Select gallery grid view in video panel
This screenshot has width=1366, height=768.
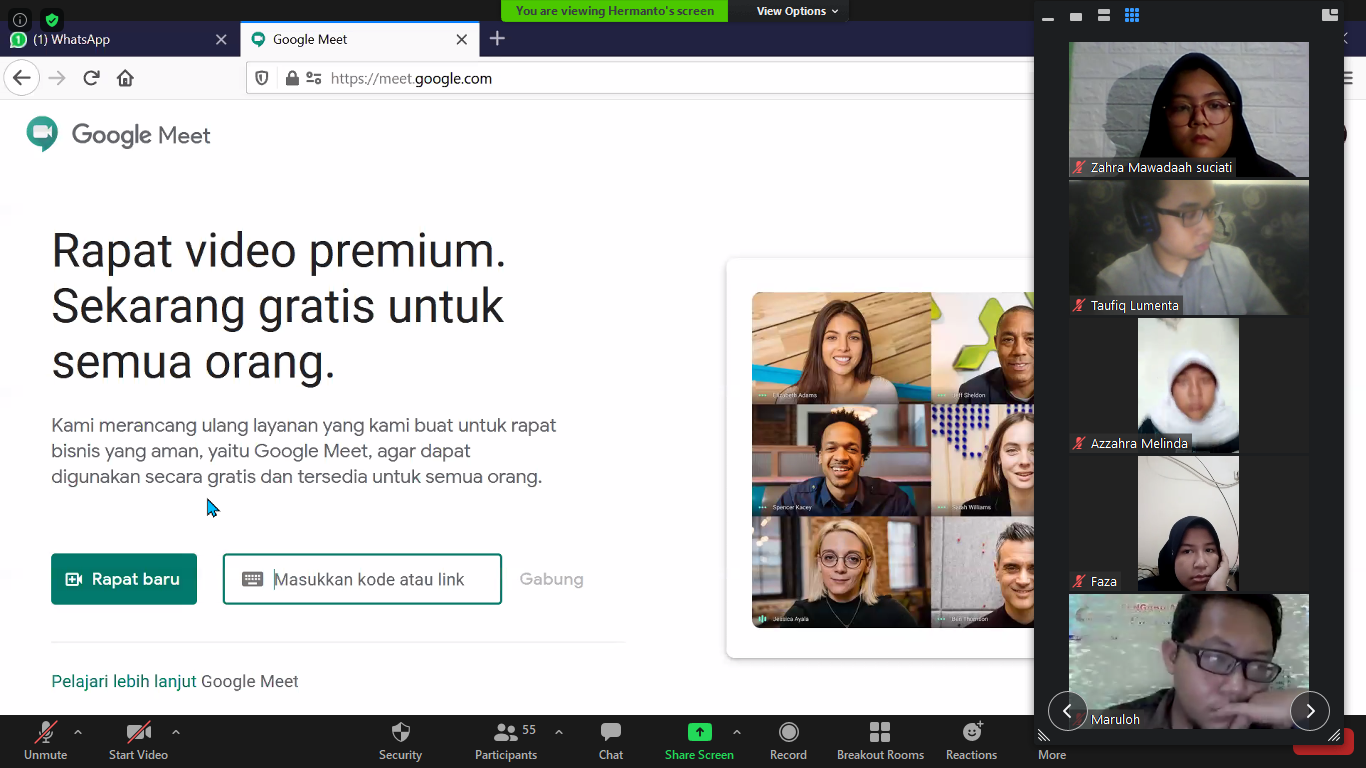(x=1132, y=15)
